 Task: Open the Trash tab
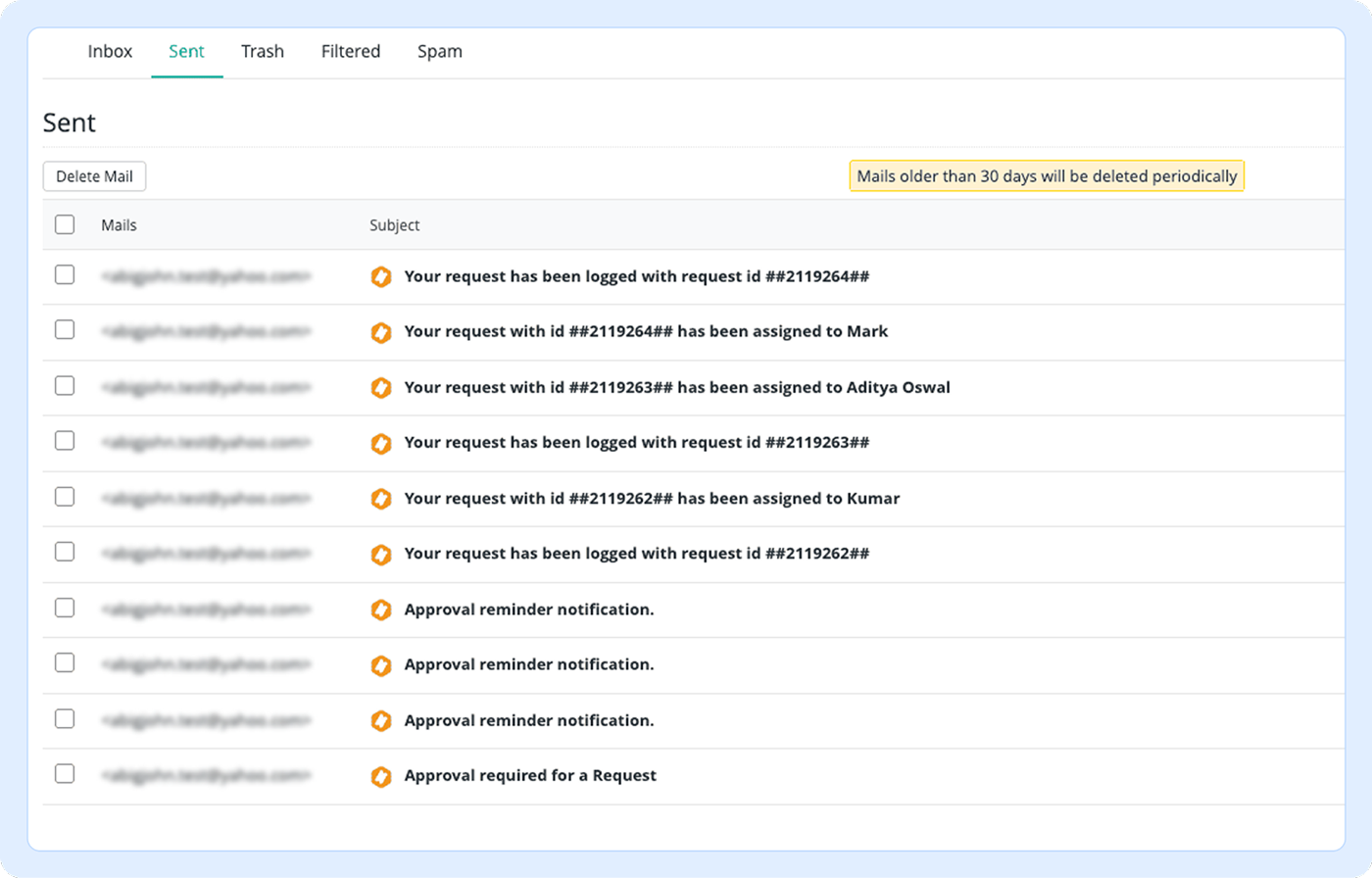(x=262, y=51)
